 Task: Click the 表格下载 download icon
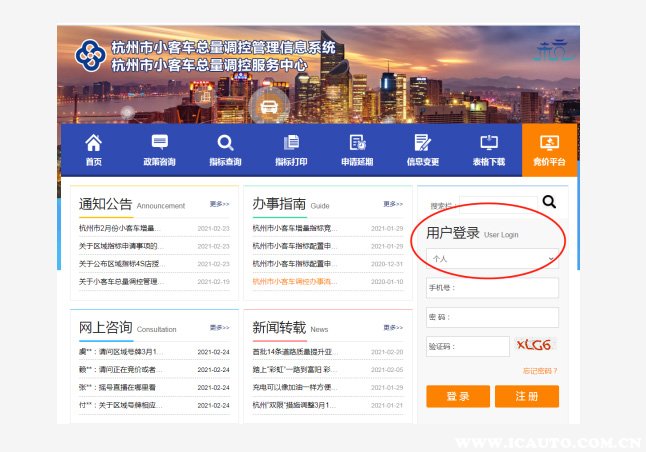click(x=489, y=143)
